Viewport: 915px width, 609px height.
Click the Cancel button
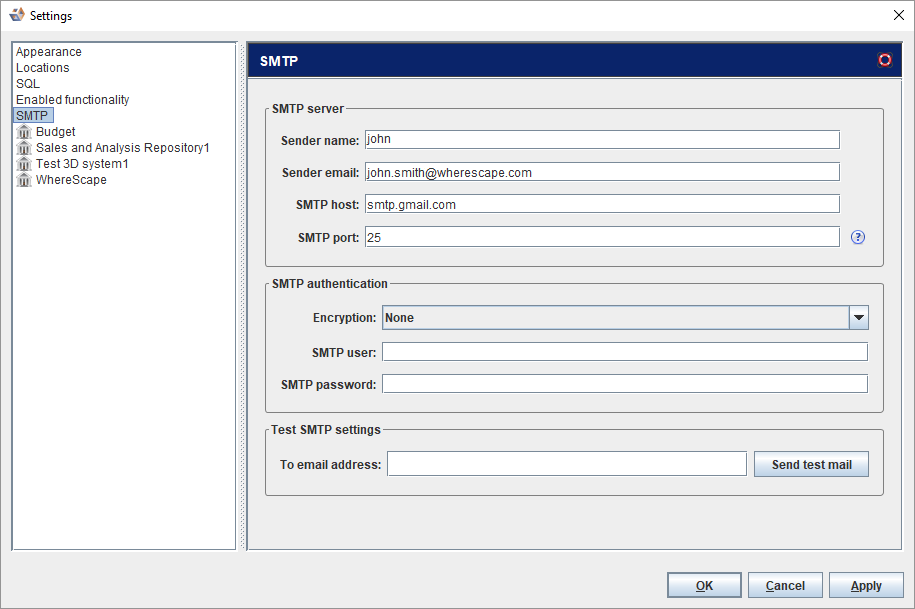[785, 586]
